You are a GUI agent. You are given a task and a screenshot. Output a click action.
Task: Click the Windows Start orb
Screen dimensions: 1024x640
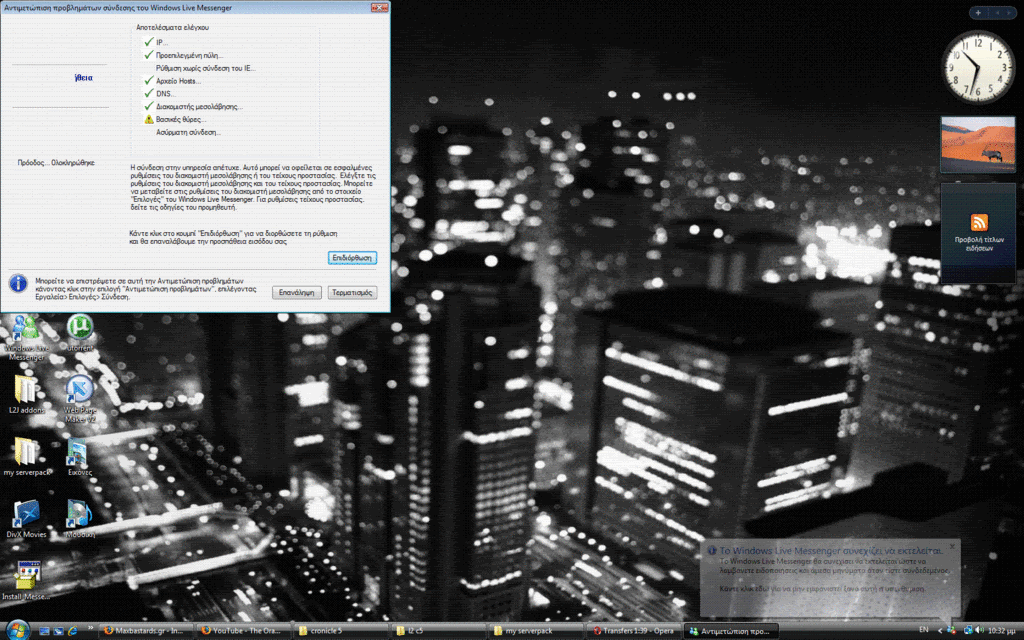pos(17,630)
